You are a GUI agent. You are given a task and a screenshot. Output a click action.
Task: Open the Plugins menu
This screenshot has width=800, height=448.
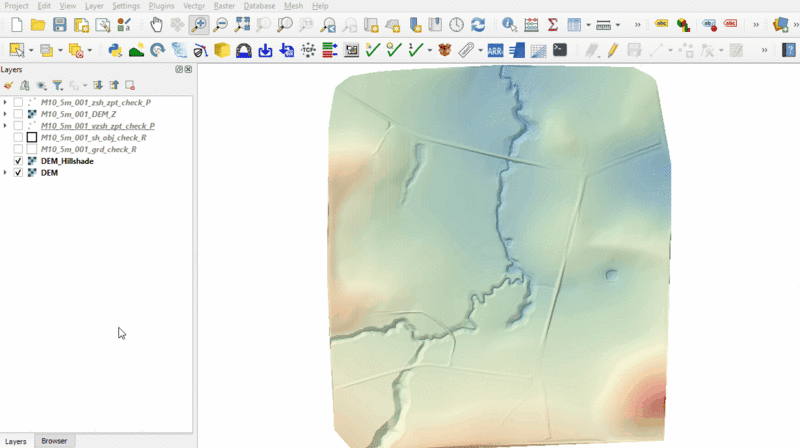161,6
